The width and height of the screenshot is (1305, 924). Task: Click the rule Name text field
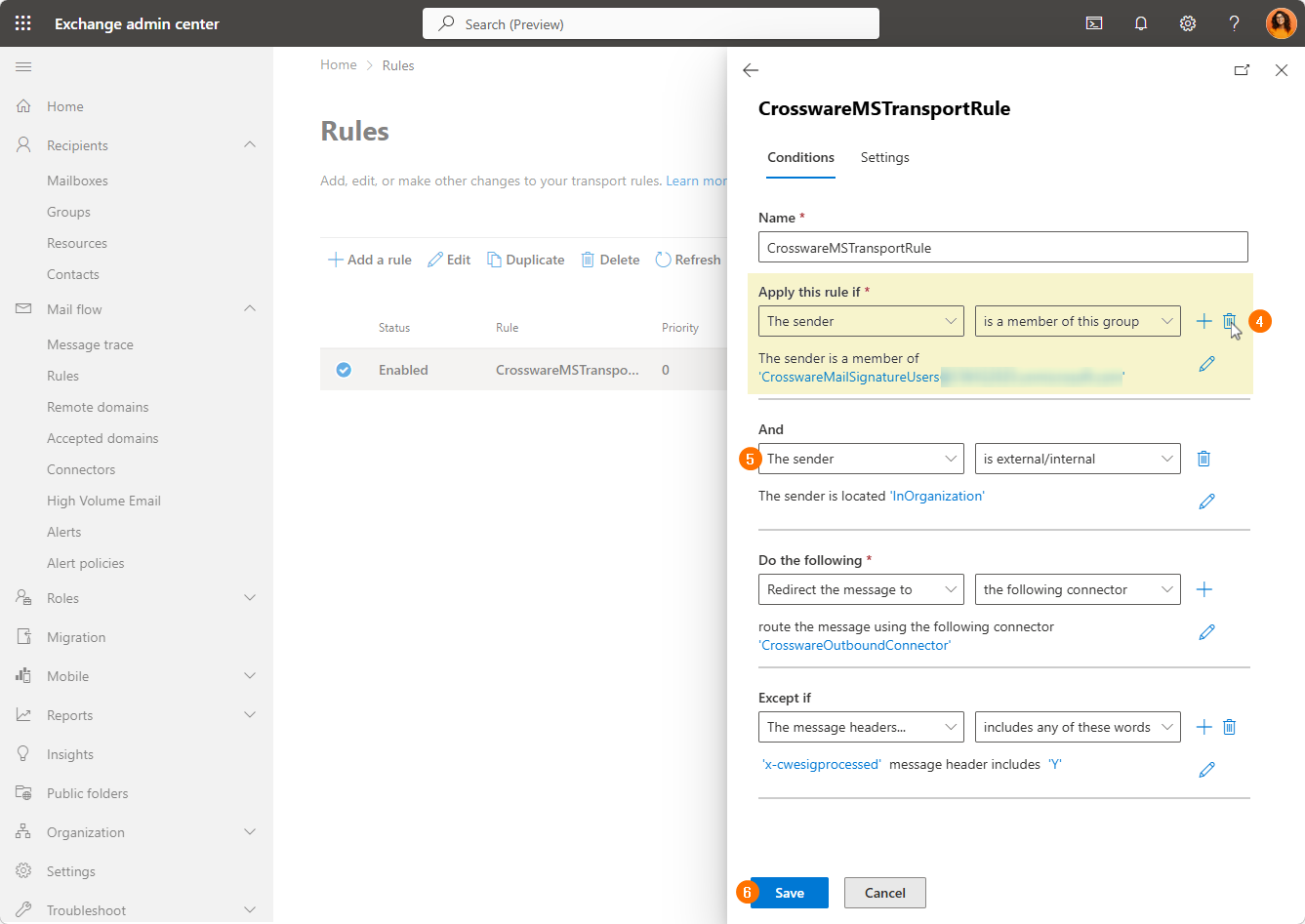[1003, 247]
